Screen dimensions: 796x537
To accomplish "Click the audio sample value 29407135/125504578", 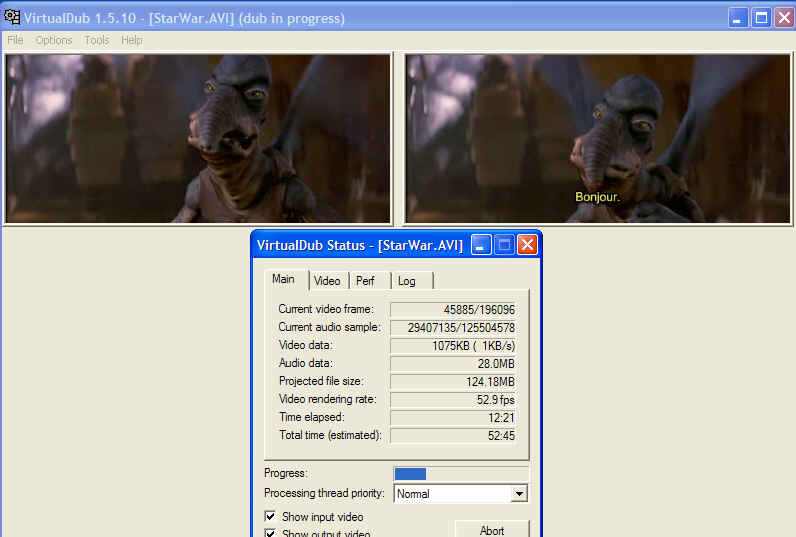I will point(453,328).
